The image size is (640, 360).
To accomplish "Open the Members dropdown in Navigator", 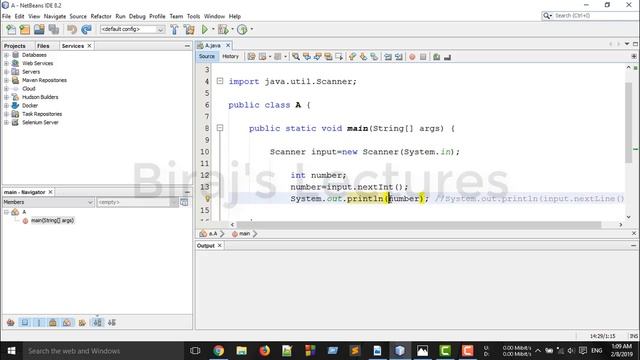I will pyautogui.click(x=48, y=202).
